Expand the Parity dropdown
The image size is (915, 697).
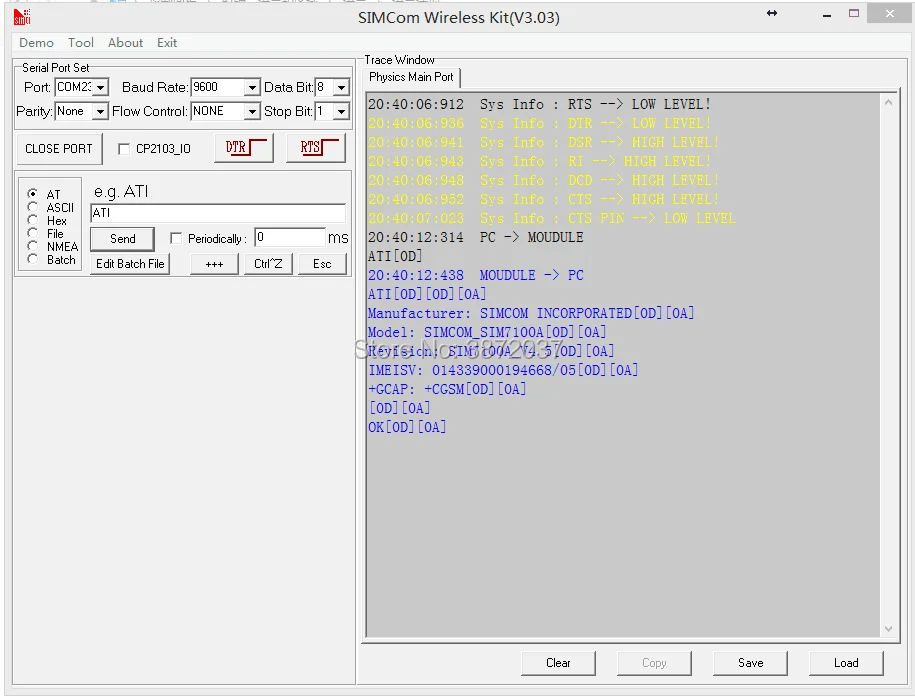(x=100, y=111)
